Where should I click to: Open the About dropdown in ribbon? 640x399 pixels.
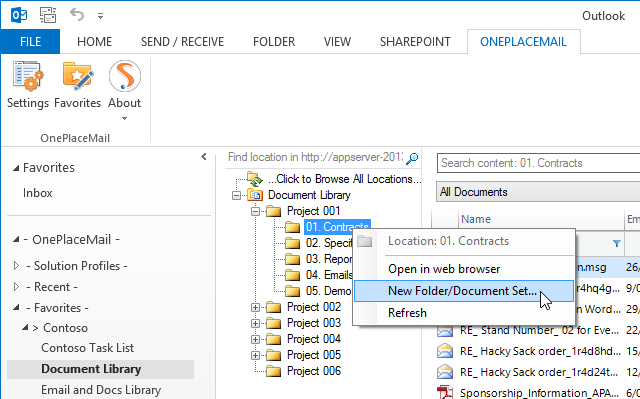click(124, 91)
